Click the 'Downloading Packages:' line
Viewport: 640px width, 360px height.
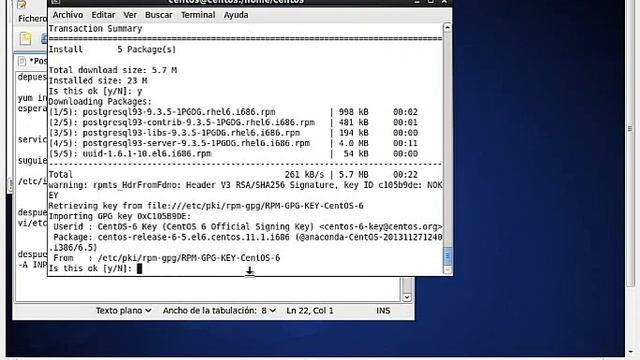coord(100,102)
